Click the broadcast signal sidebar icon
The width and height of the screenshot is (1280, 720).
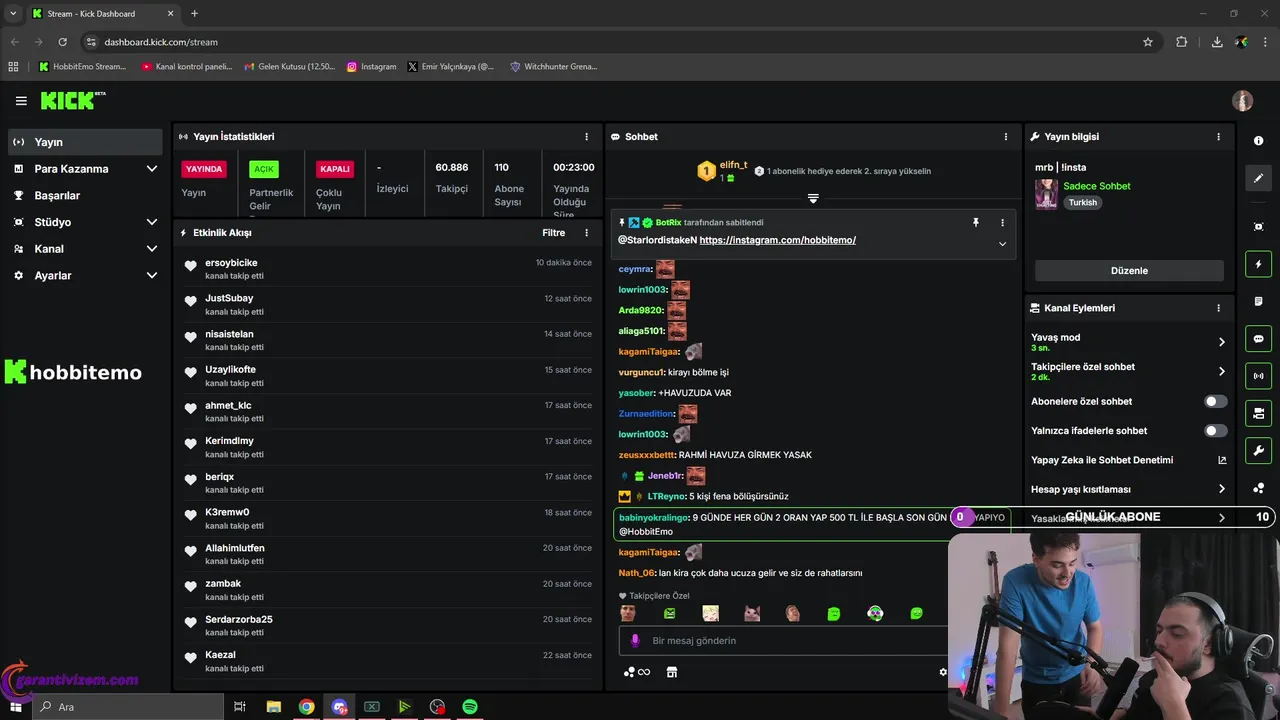[x=1258, y=376]
